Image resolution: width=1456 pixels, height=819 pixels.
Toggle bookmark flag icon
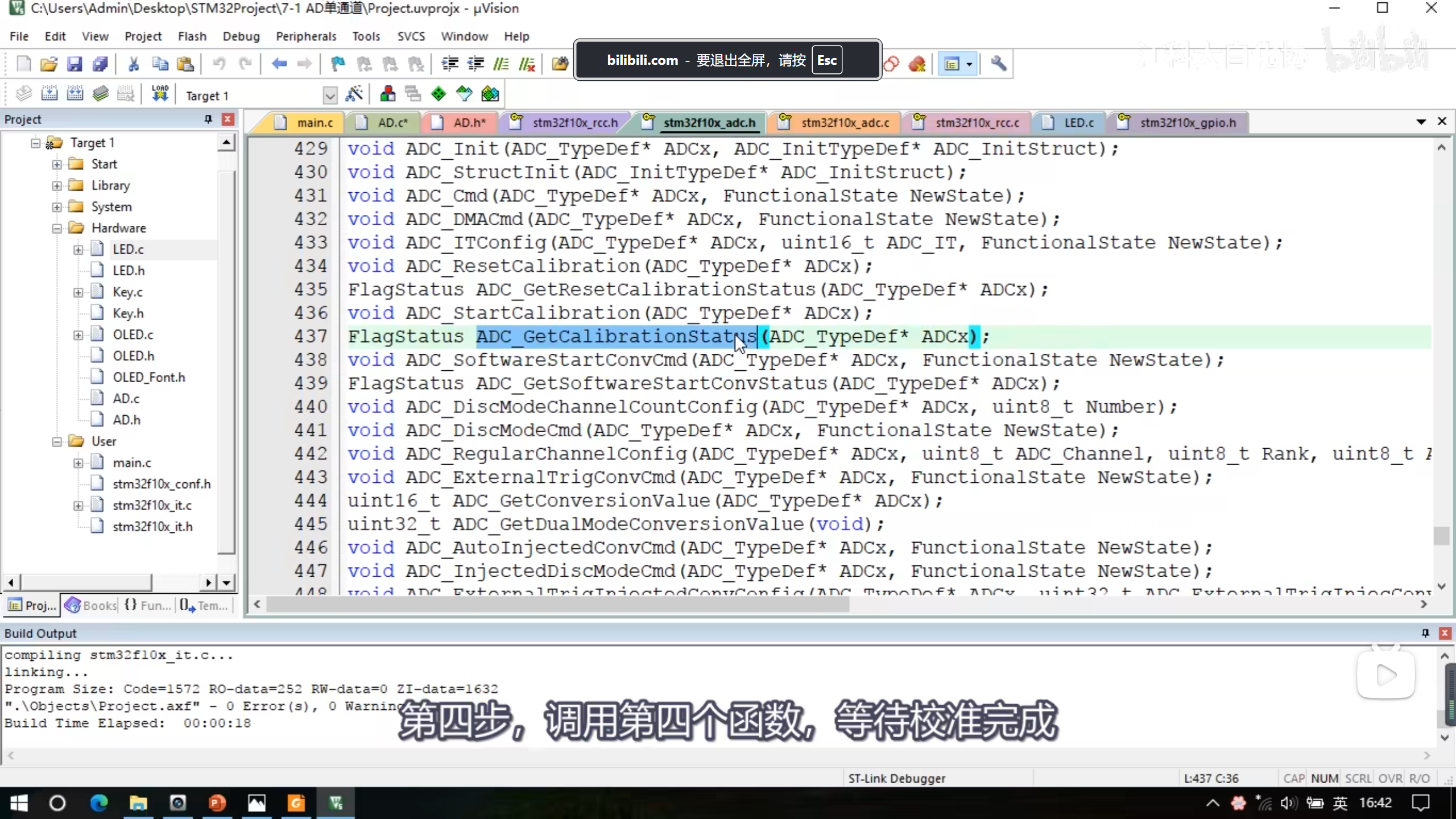[338, 64]
